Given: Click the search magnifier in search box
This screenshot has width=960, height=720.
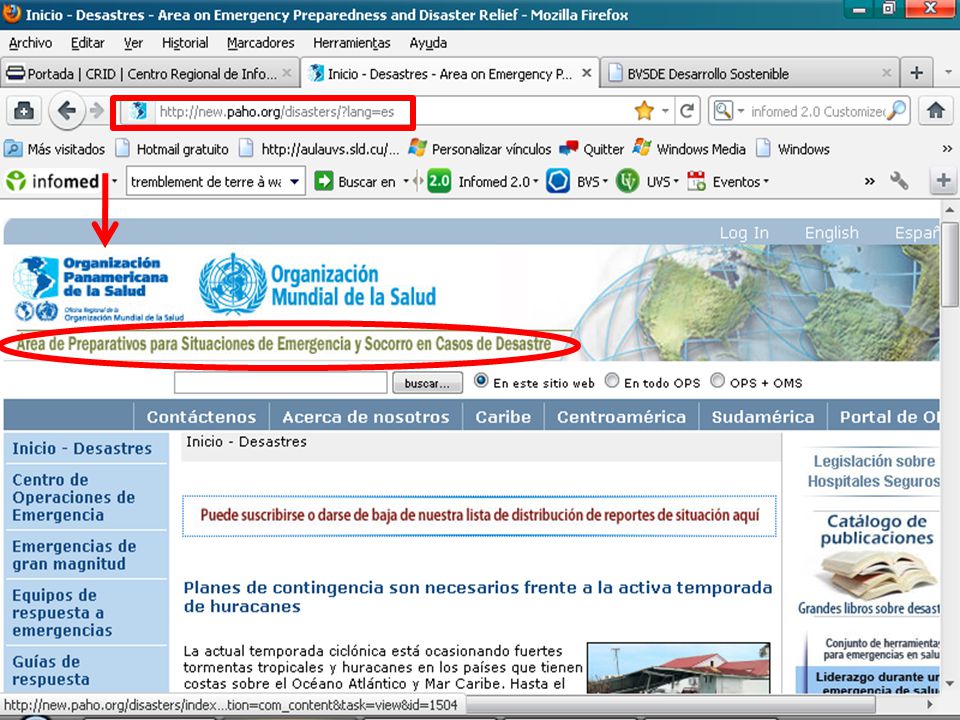Looking at the screenshot, I should pos(897,111).
